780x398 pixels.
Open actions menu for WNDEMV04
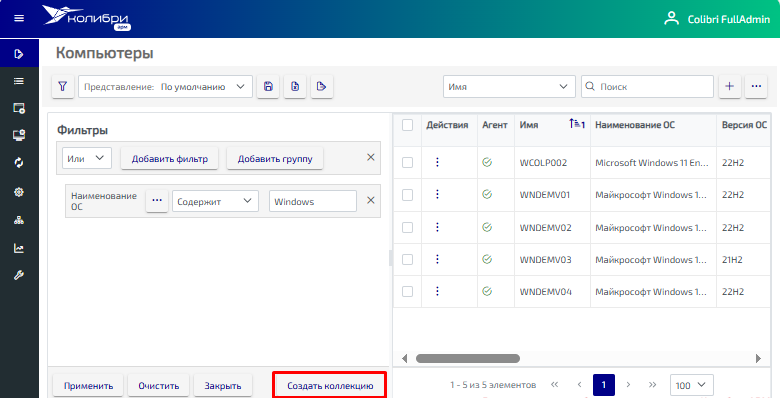[x=437, y=292]
